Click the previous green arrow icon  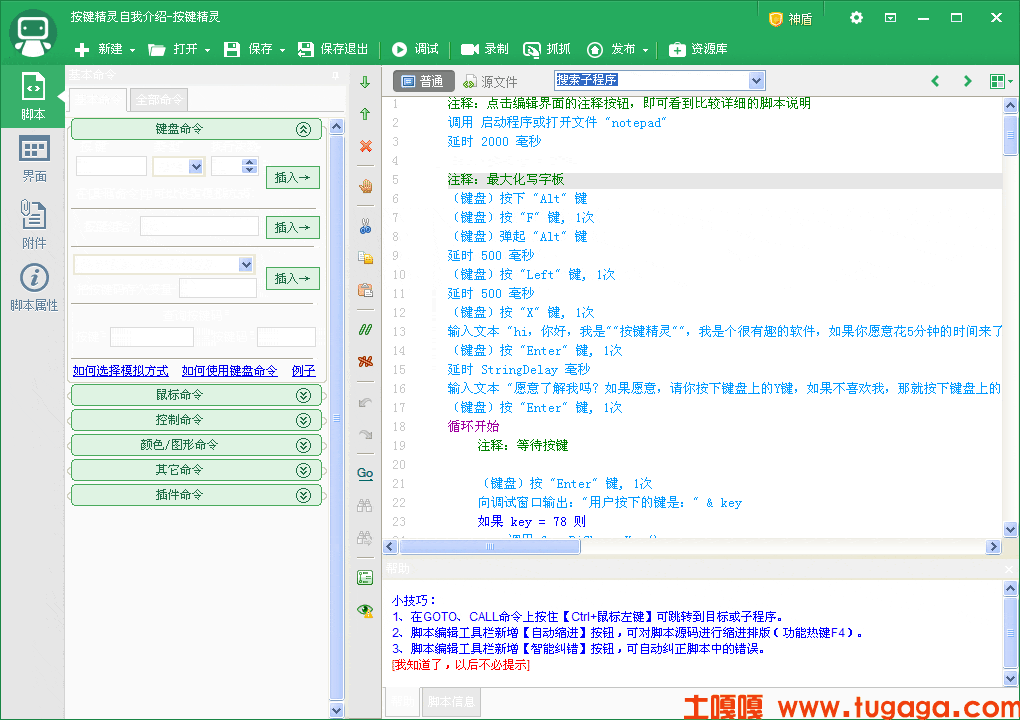point(935,81)
